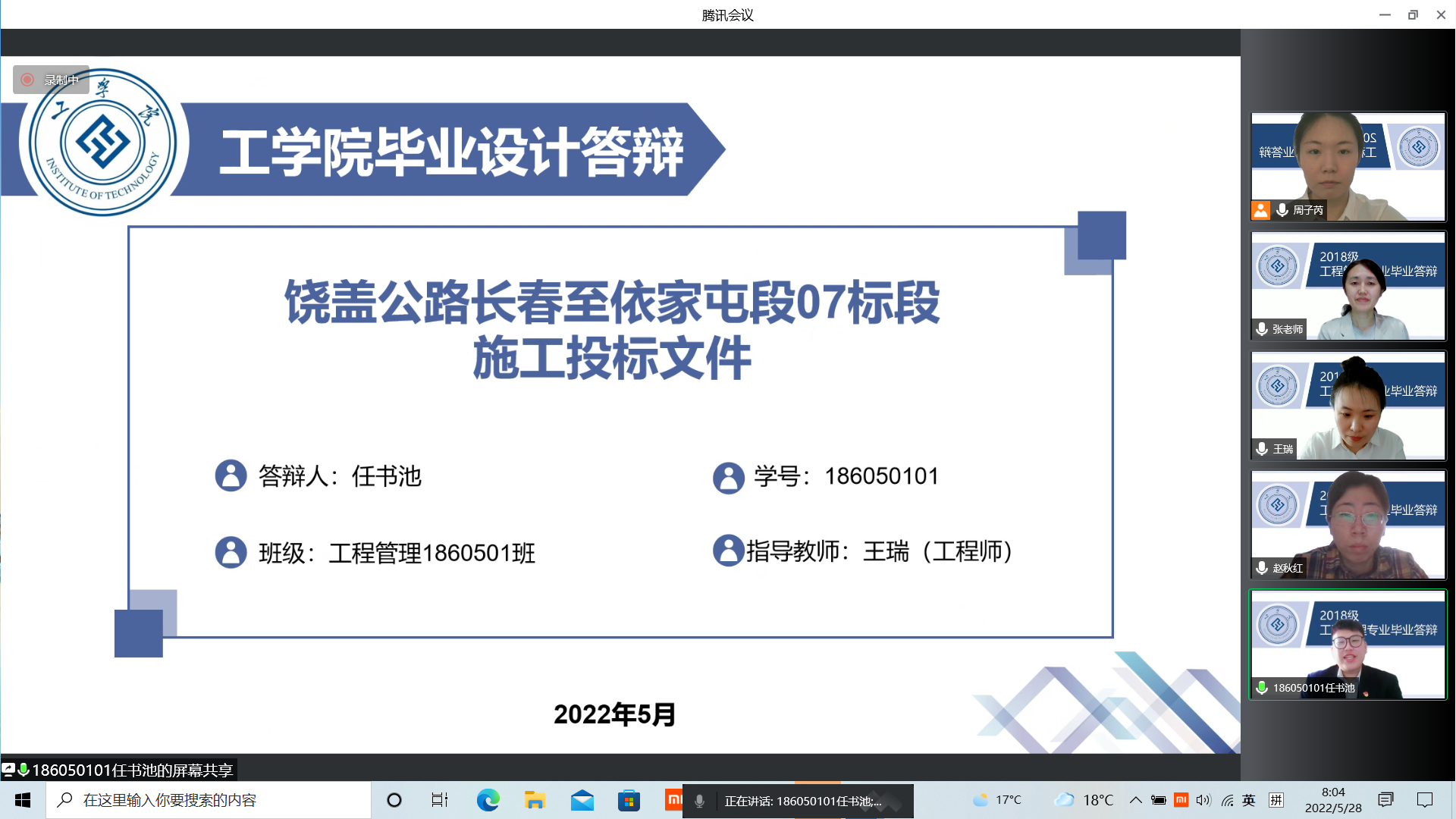Open File Explorer from the taskbar

tap(535, 800)
